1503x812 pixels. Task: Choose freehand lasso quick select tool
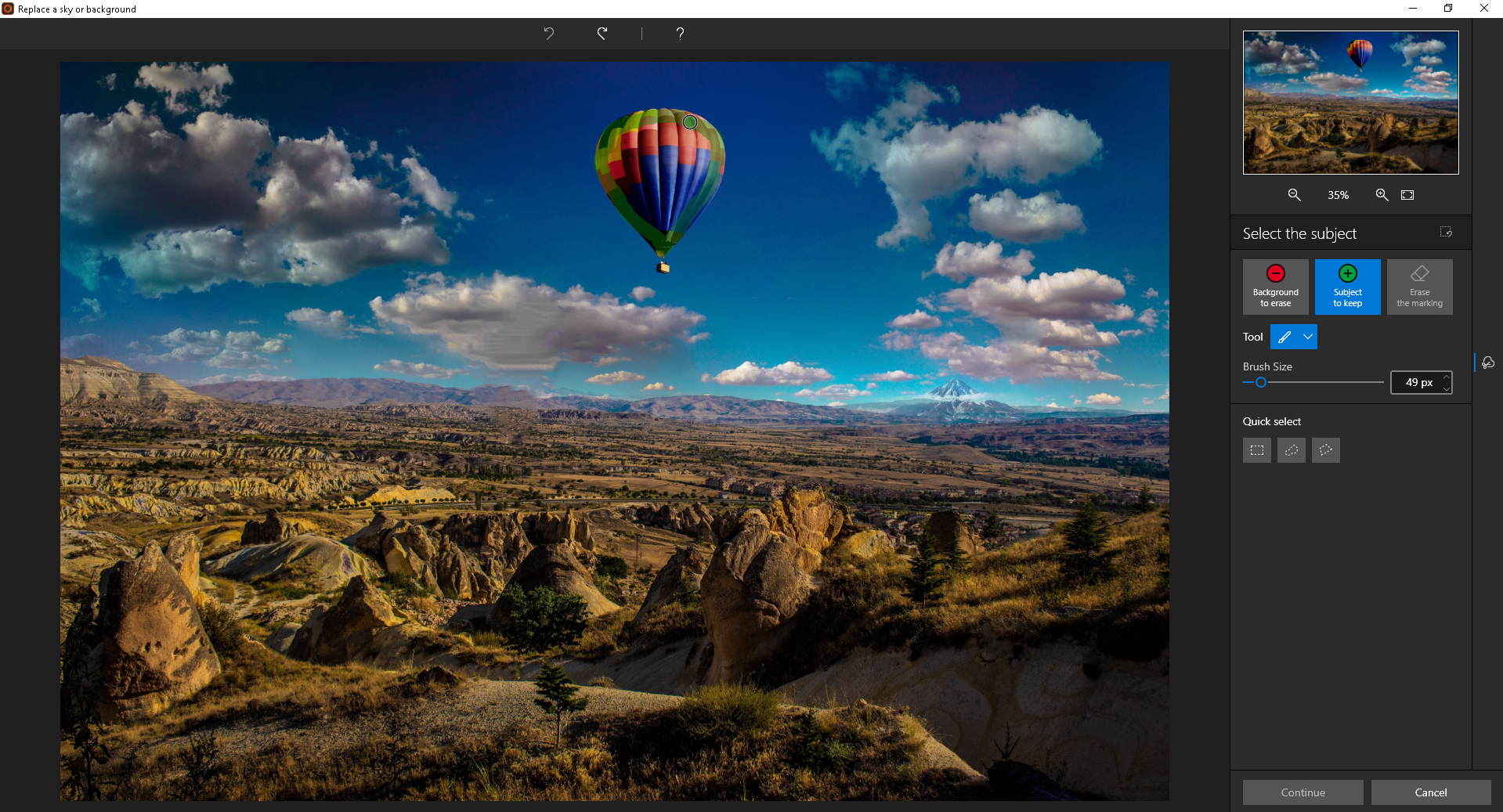[x=1292, y=450]
